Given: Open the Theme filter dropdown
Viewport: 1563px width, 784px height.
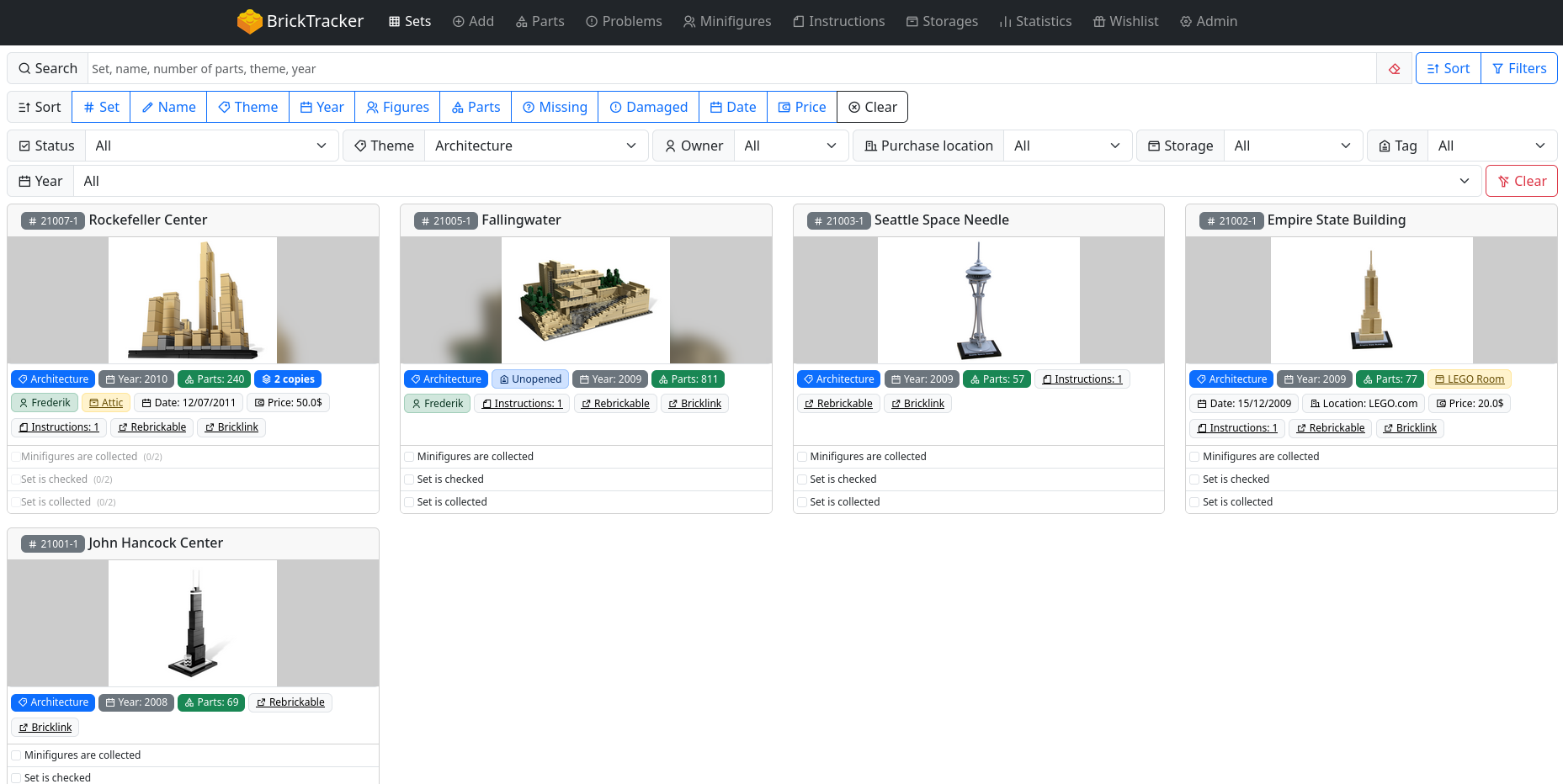Looking at the screenshot, I should tap(535, 146).
